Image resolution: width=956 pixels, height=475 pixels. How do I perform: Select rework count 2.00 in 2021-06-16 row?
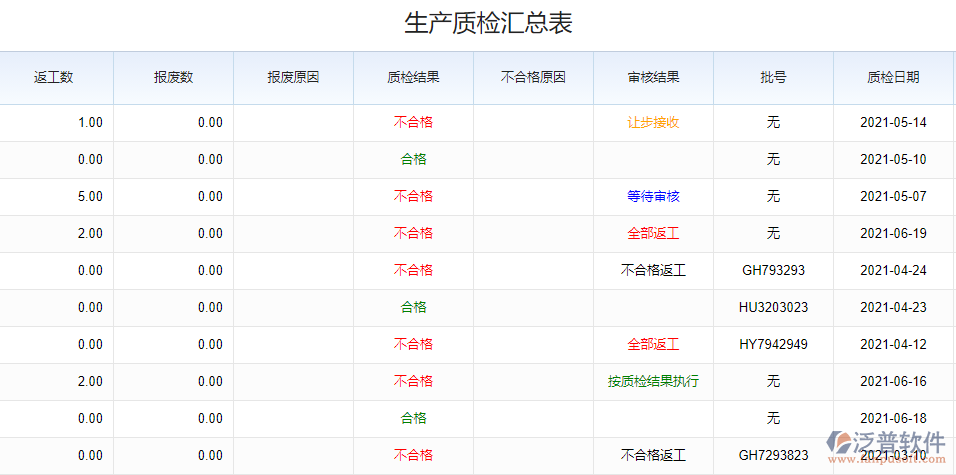[91, 382]
